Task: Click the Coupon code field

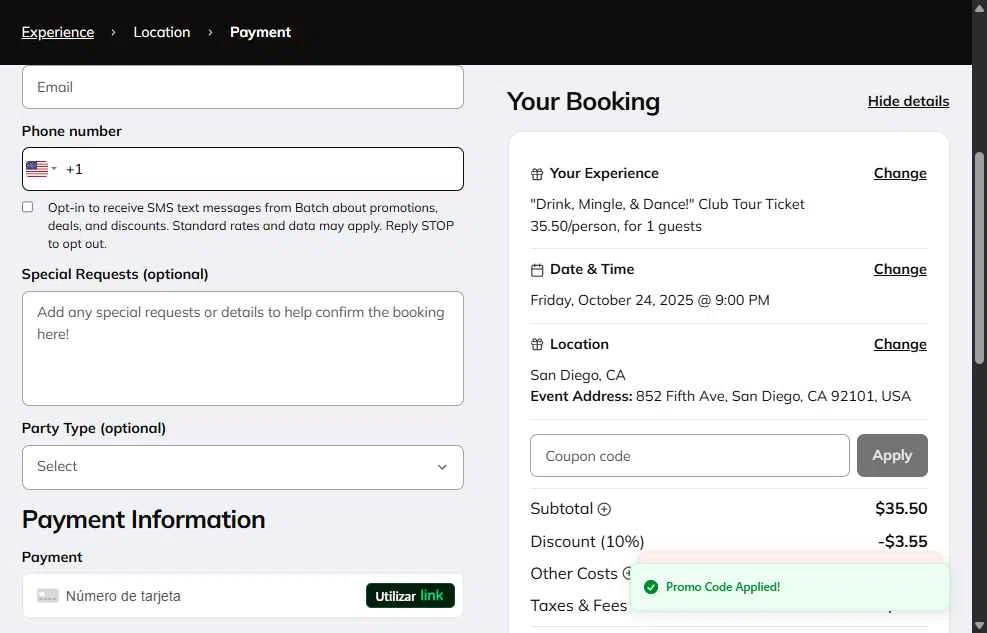Action: pyautogui.click(x=690, y=456)
